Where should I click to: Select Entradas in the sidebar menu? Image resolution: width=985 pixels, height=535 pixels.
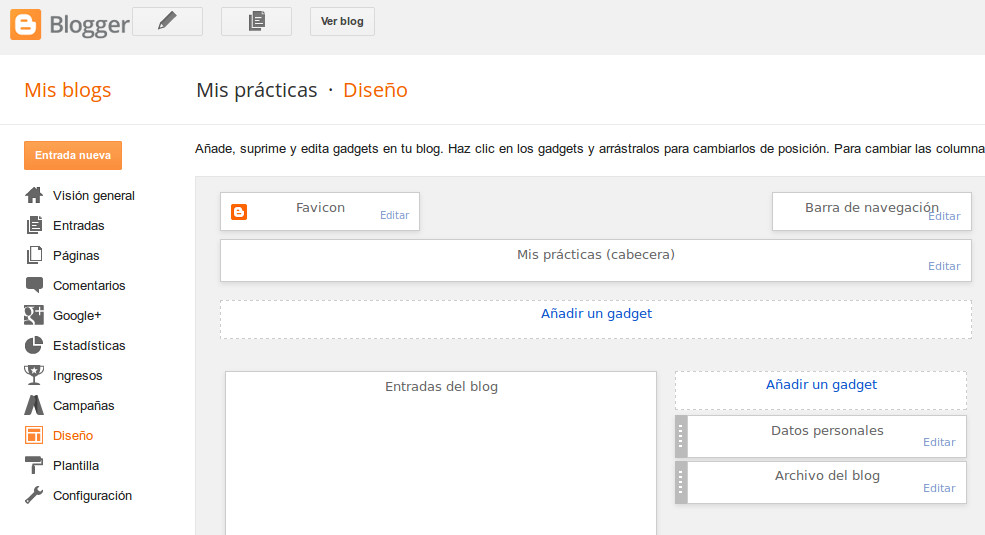(79, 225)
